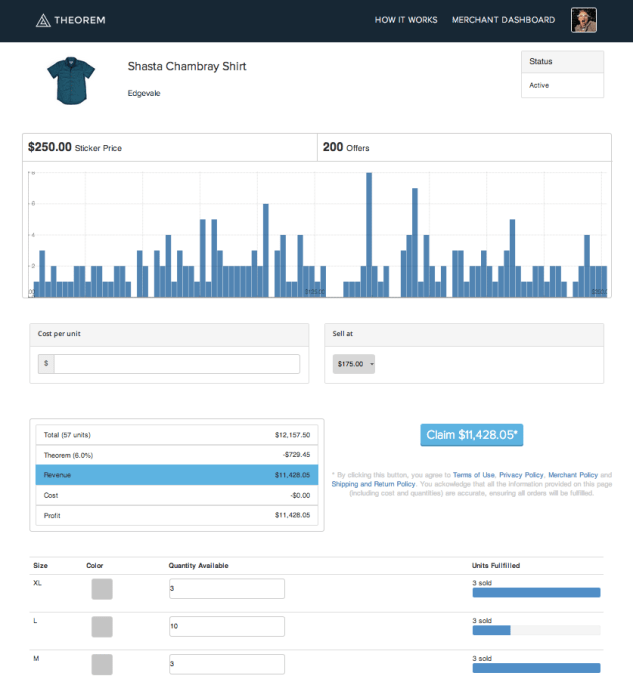Open the Terms of Use link
The image size is (633, 679).
(473, 475)
